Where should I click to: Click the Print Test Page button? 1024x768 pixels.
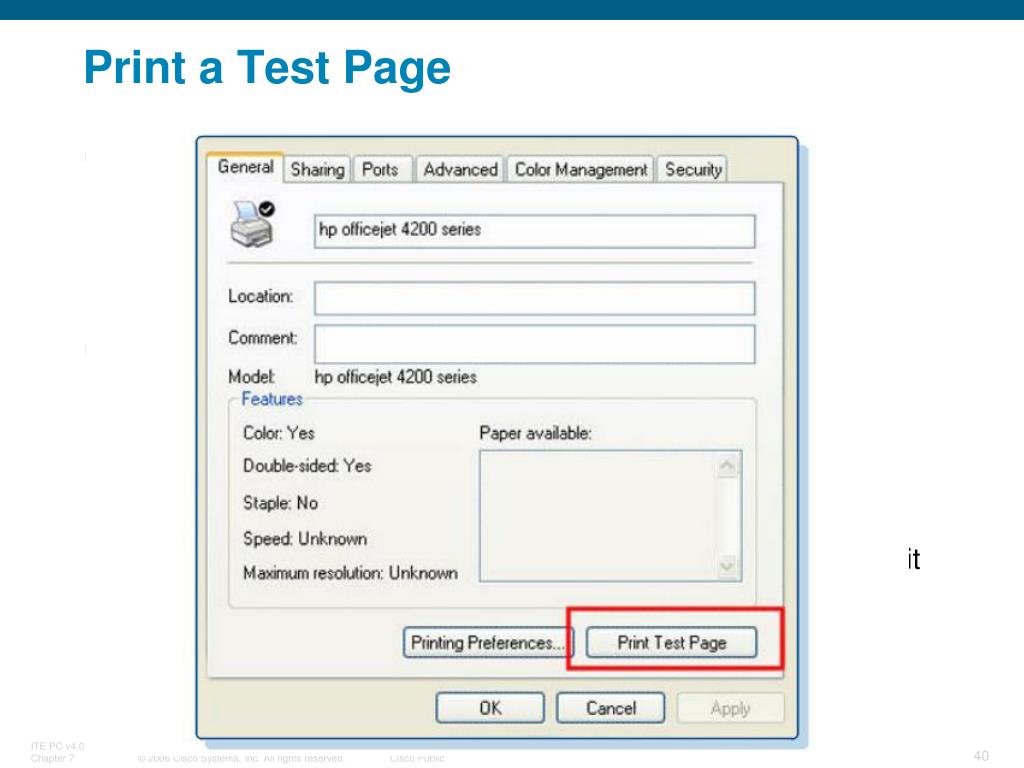pos(672,643)
